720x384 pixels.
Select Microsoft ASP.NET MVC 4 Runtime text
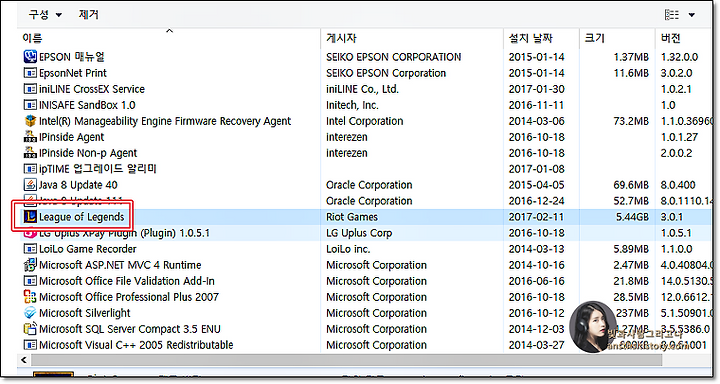[120, 265]
